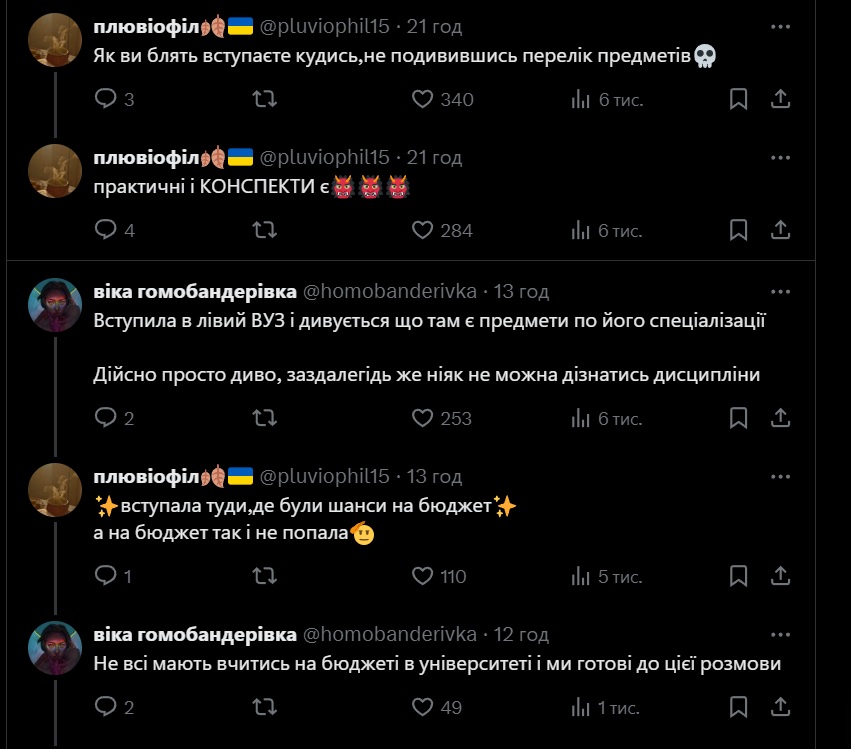Bookmark the first tweet by pluviophil15
The height and width of the screenshot is (749, 851).
(x=738, y=99)
